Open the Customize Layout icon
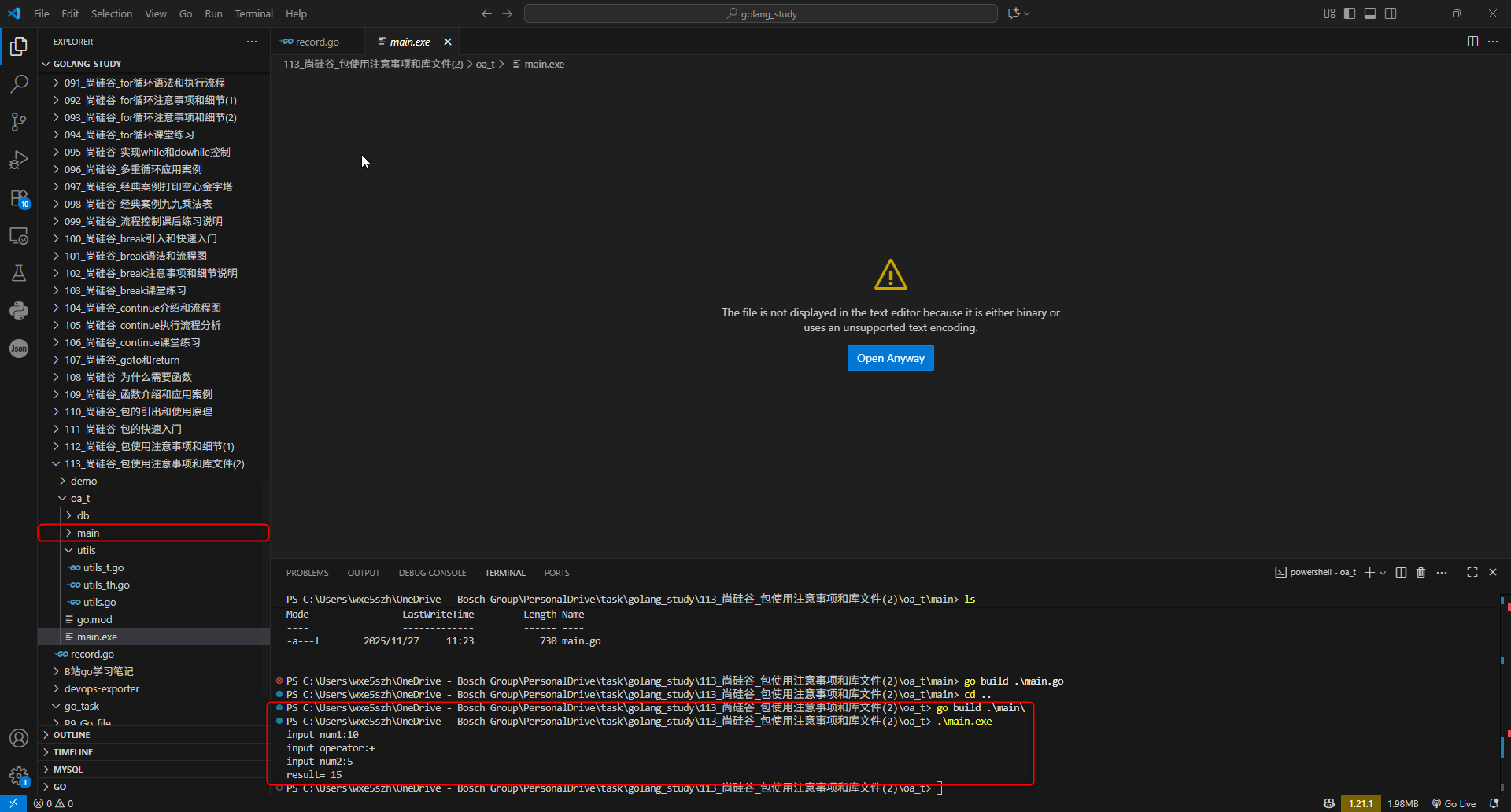Viewport: 1511px width, 812px height. [x=1329, y=13]
